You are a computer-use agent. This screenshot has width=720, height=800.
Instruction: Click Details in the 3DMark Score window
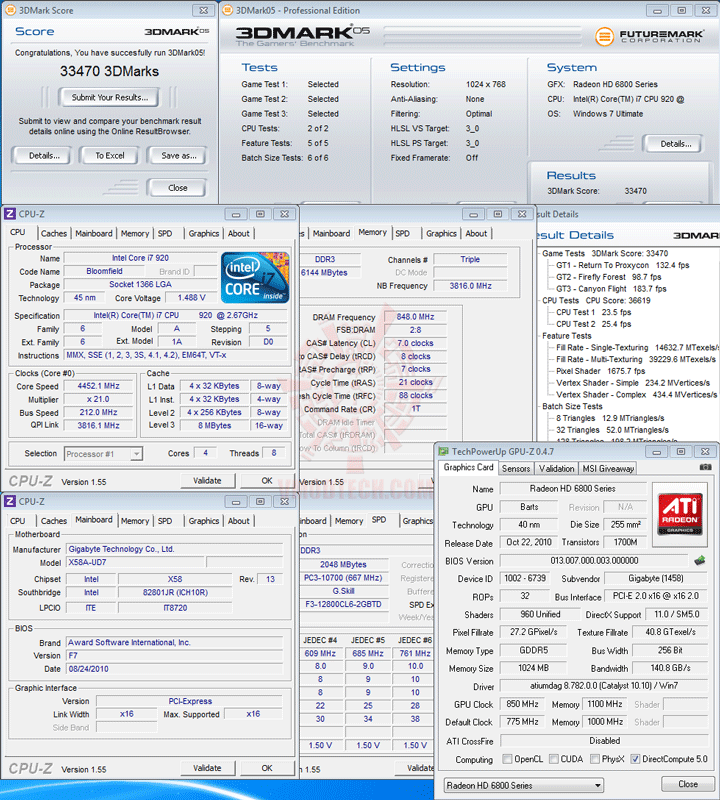(x=44, y=156)
